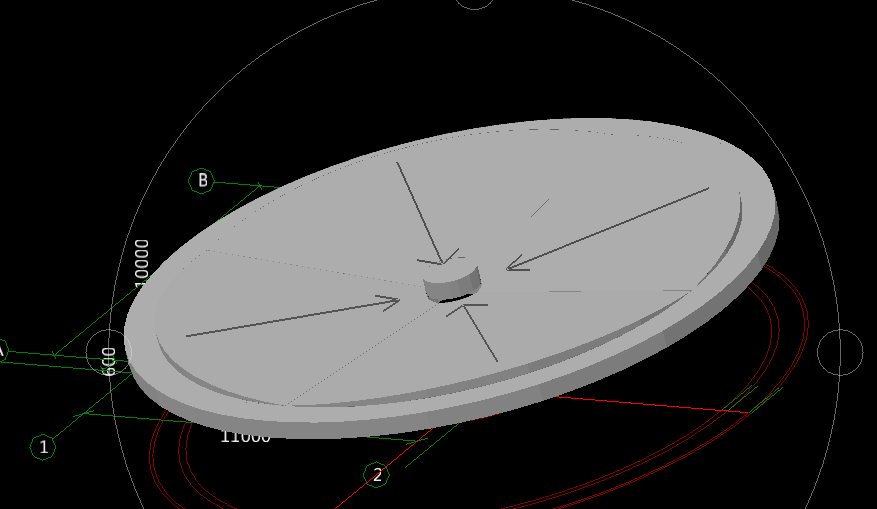Select grid bubble labeled 2
The height and width of the screenshot is (509, 877).
pos(376,475)
